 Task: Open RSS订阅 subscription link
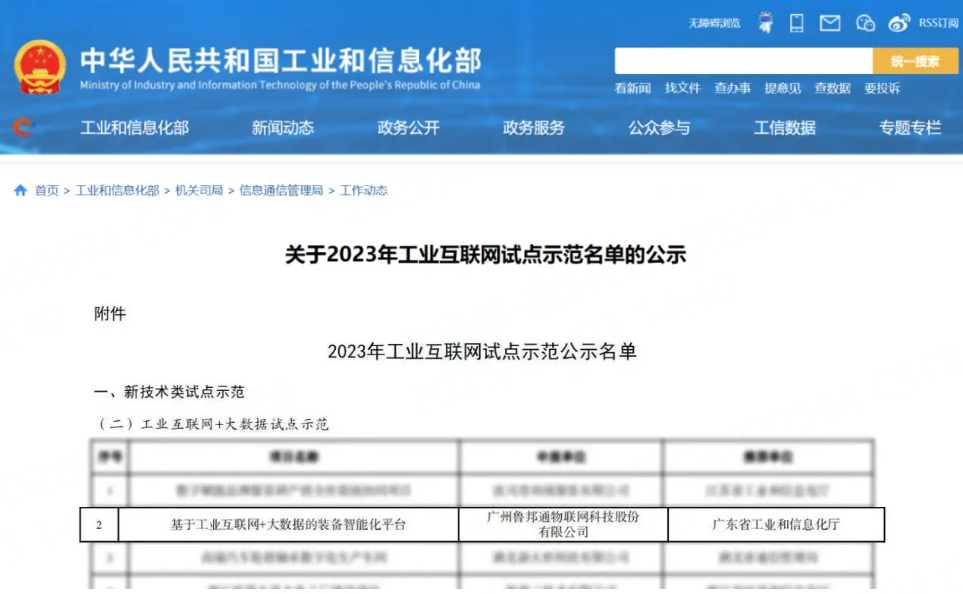pos(938,22)
